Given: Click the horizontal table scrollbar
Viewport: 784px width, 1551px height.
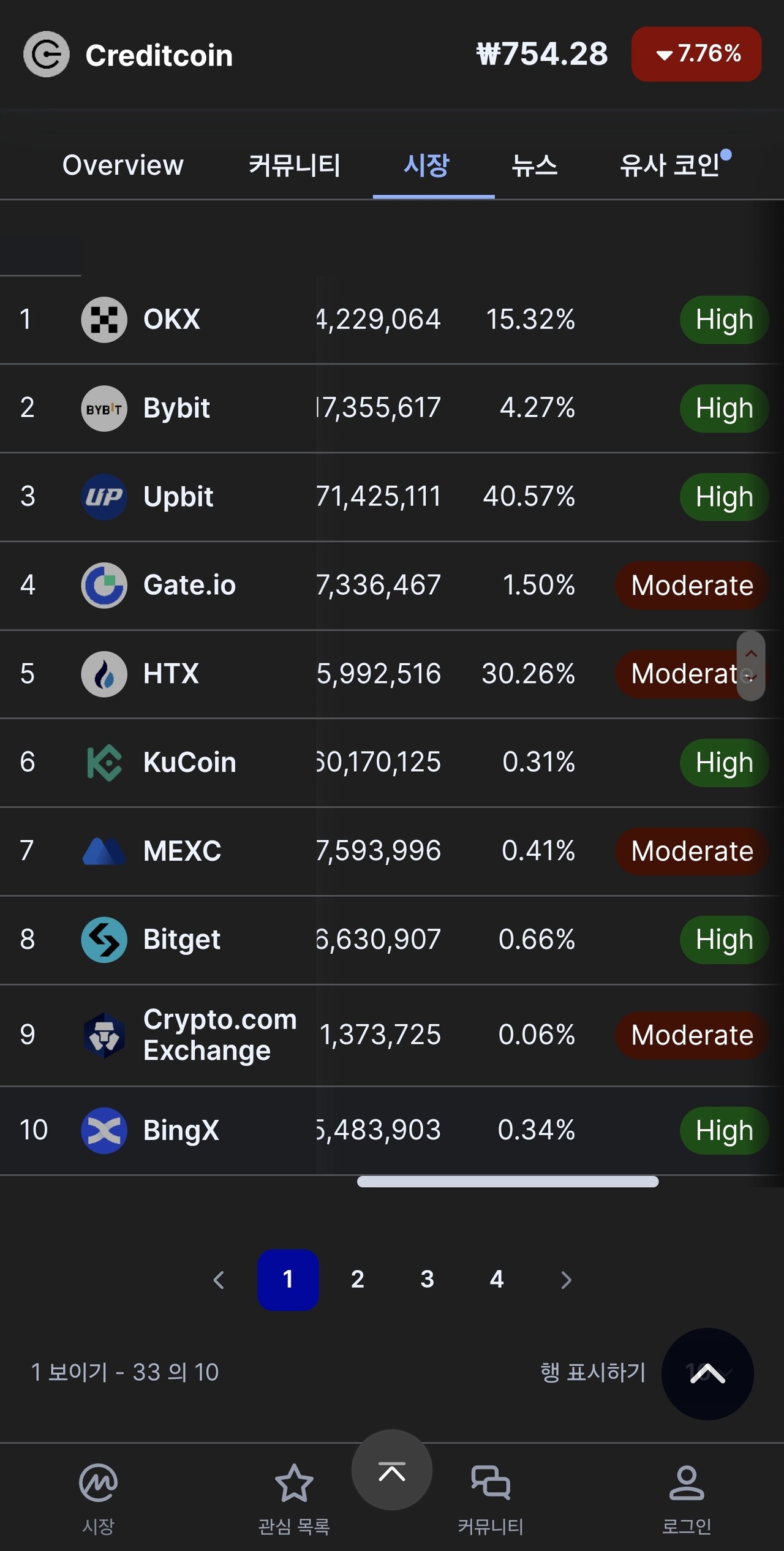Looking at the screenshot, I should pyautogui.click(x=507, y=1182).
